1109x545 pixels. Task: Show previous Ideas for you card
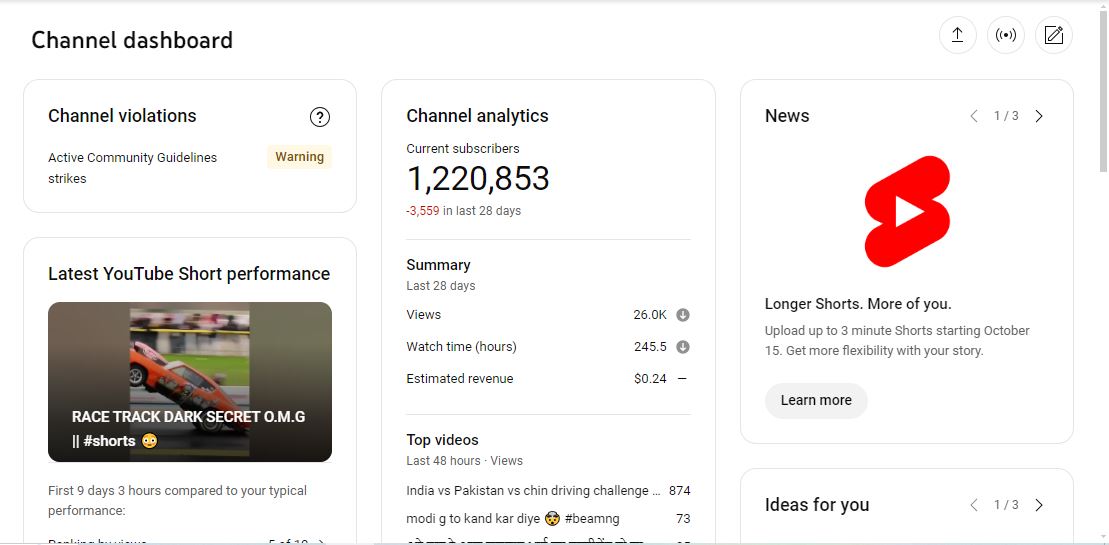tap(974, 505)
